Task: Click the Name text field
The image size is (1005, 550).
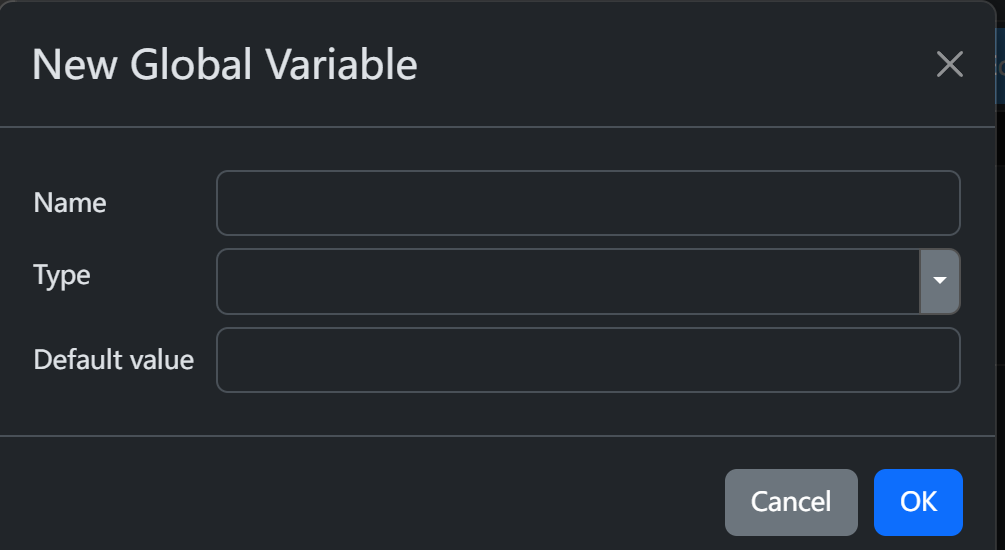Action: 588,203
